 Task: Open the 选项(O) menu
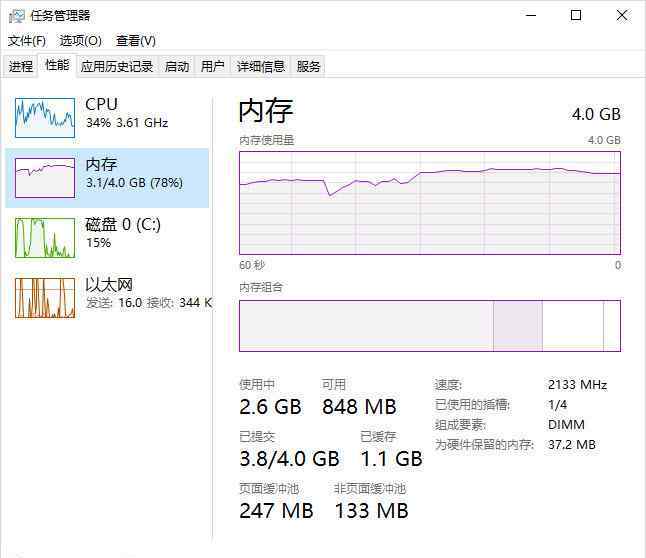pos(81,40)
